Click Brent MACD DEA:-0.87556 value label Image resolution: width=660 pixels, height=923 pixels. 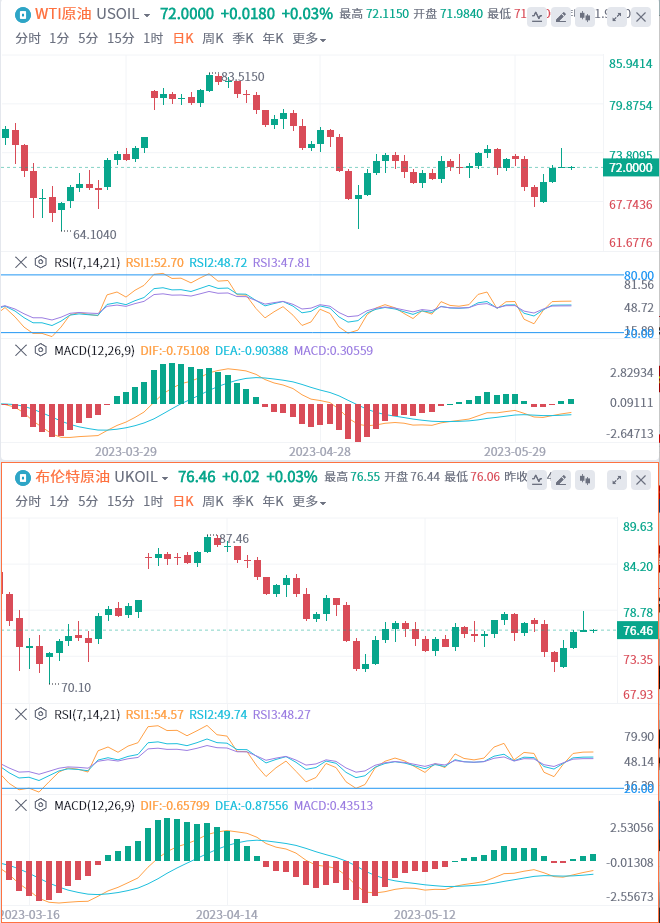click(x=251, y=805)
